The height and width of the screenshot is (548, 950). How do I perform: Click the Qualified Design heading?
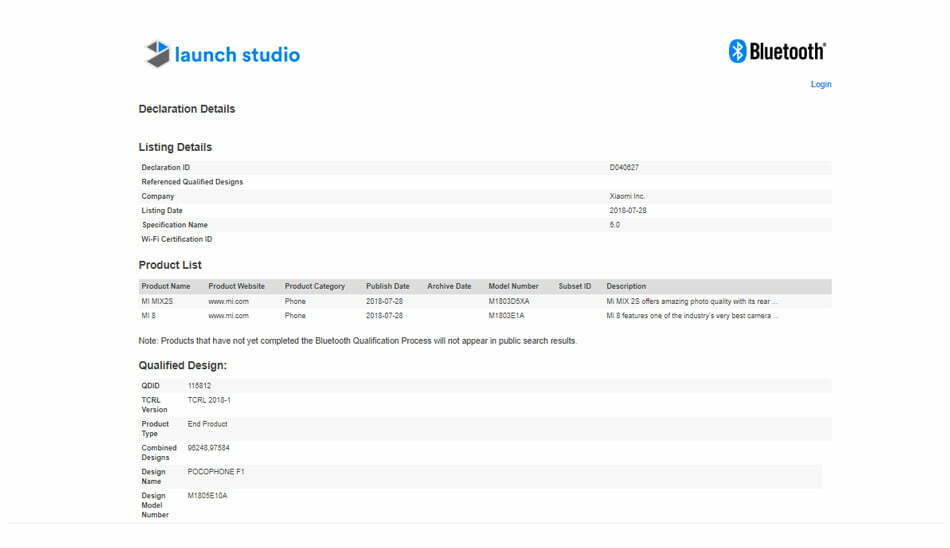tap(182, 366)
